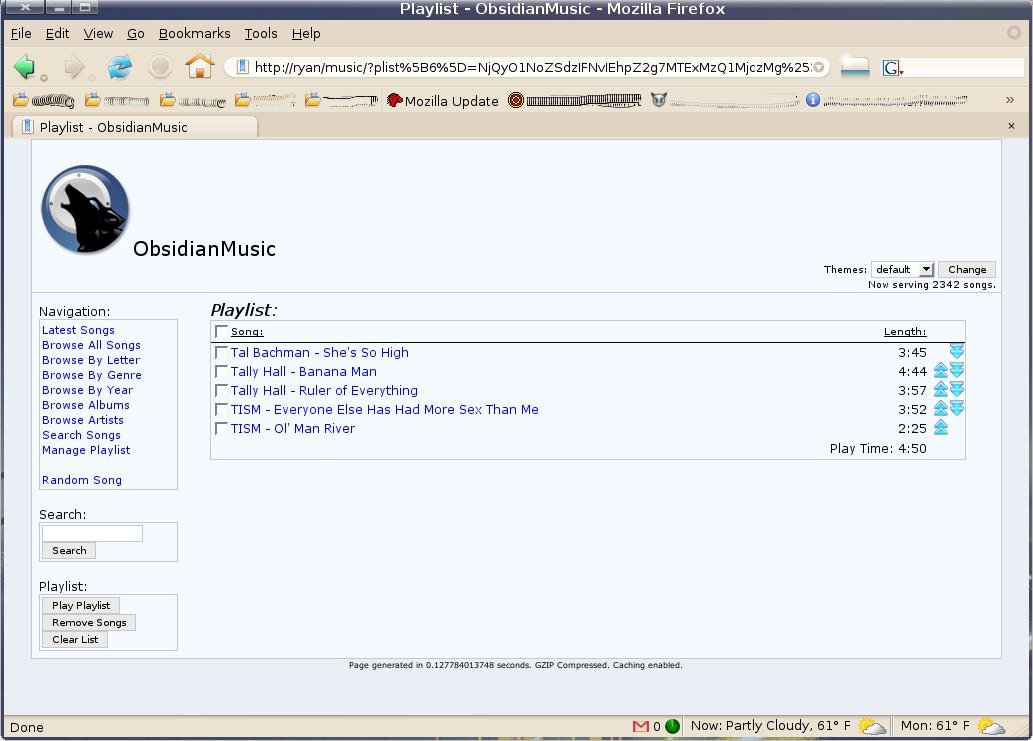
Task: Click in the sidebar Search text field
Action: [92, 534]
